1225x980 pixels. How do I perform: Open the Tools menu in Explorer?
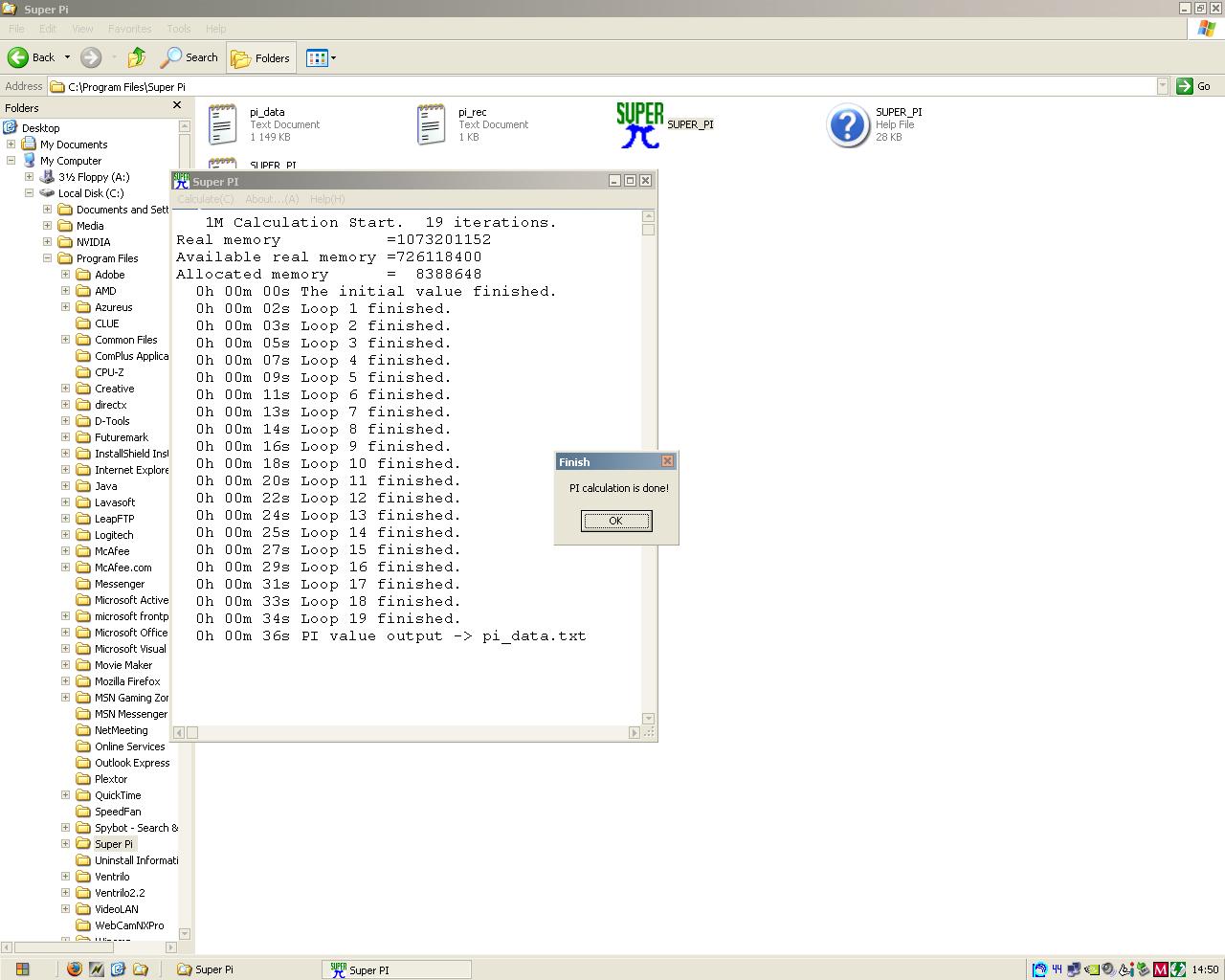pyautogui.click(x=178, y=29)
